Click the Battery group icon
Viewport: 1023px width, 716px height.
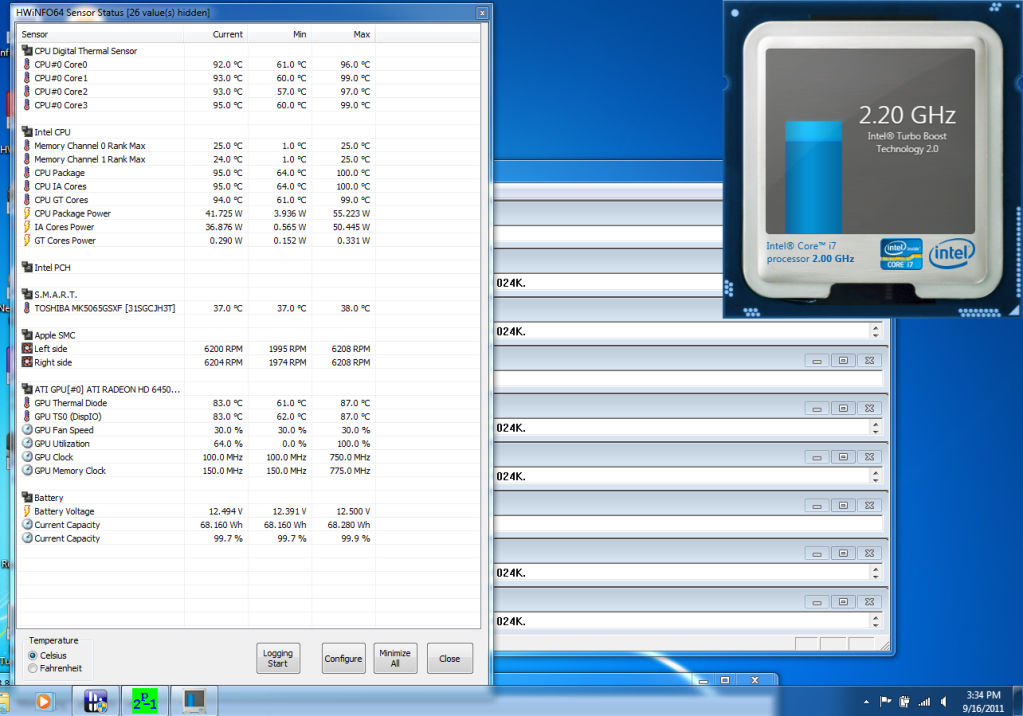click(27, 497)
